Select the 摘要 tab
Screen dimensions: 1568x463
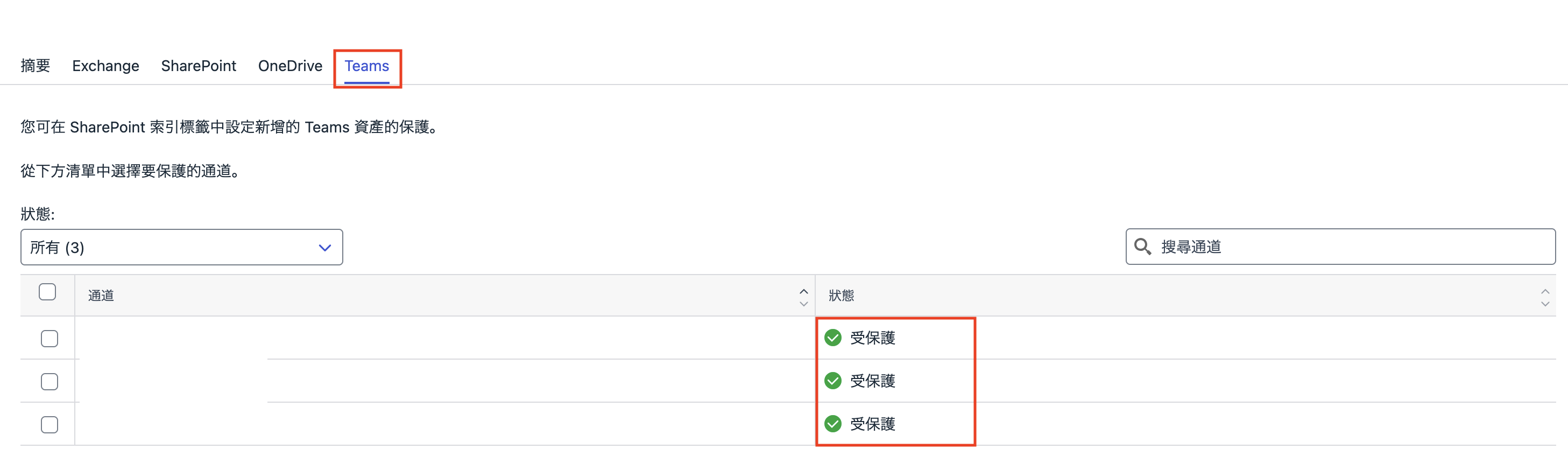click(x=36, y=66)
